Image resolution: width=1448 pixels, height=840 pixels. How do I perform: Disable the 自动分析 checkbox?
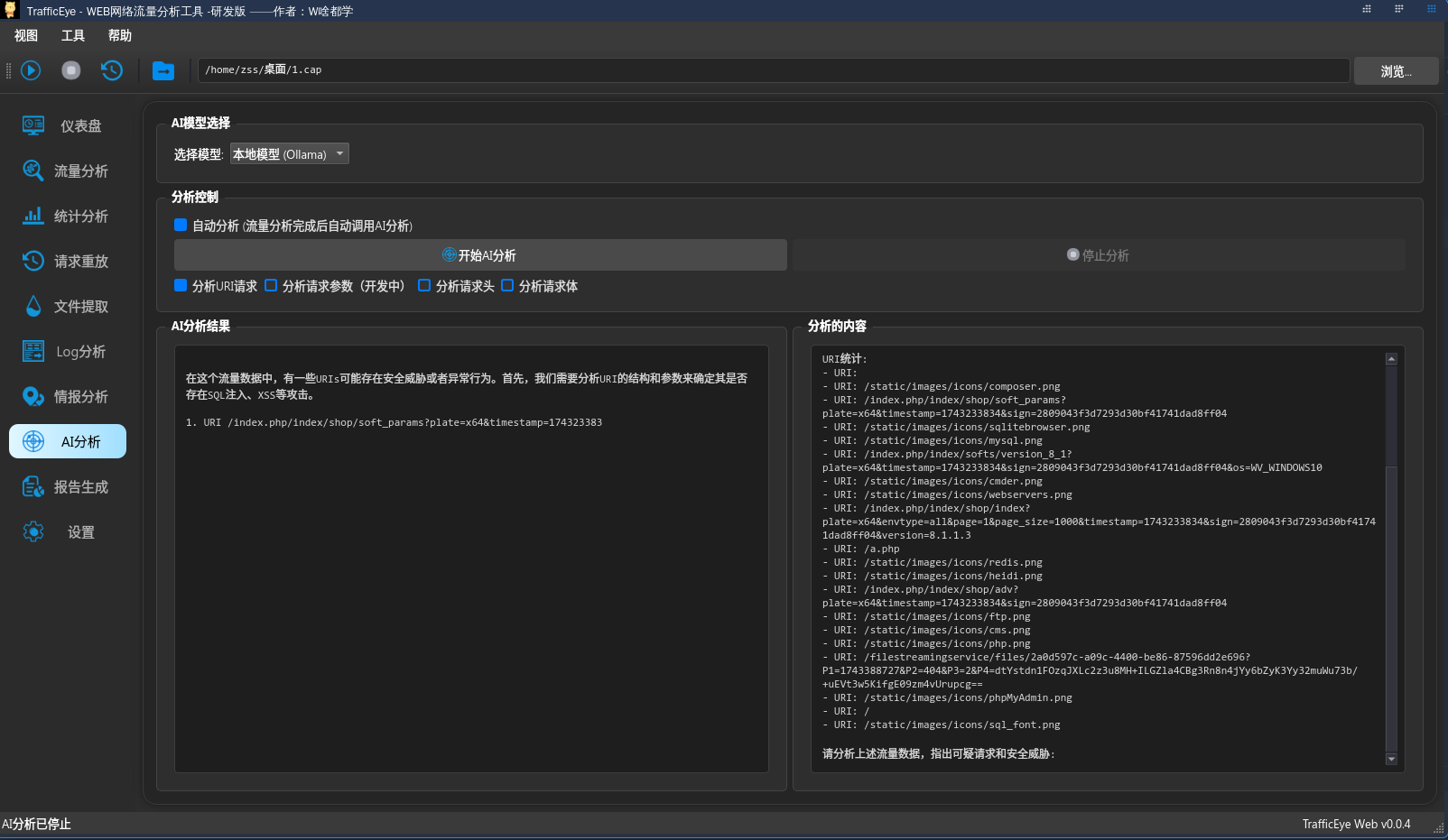(x=181, y=225)
